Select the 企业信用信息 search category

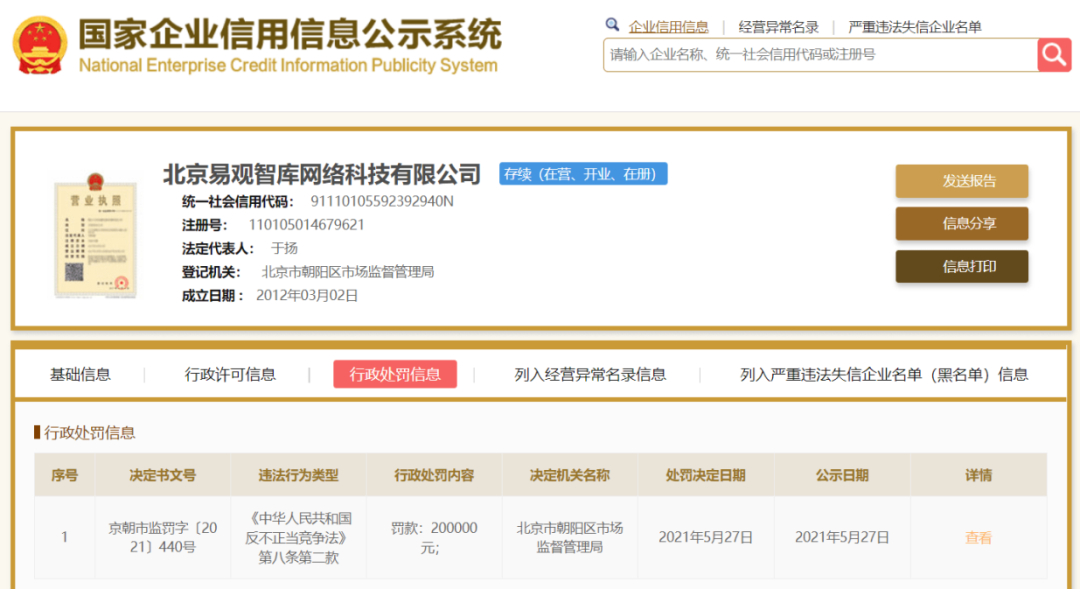tap(668, 27)
